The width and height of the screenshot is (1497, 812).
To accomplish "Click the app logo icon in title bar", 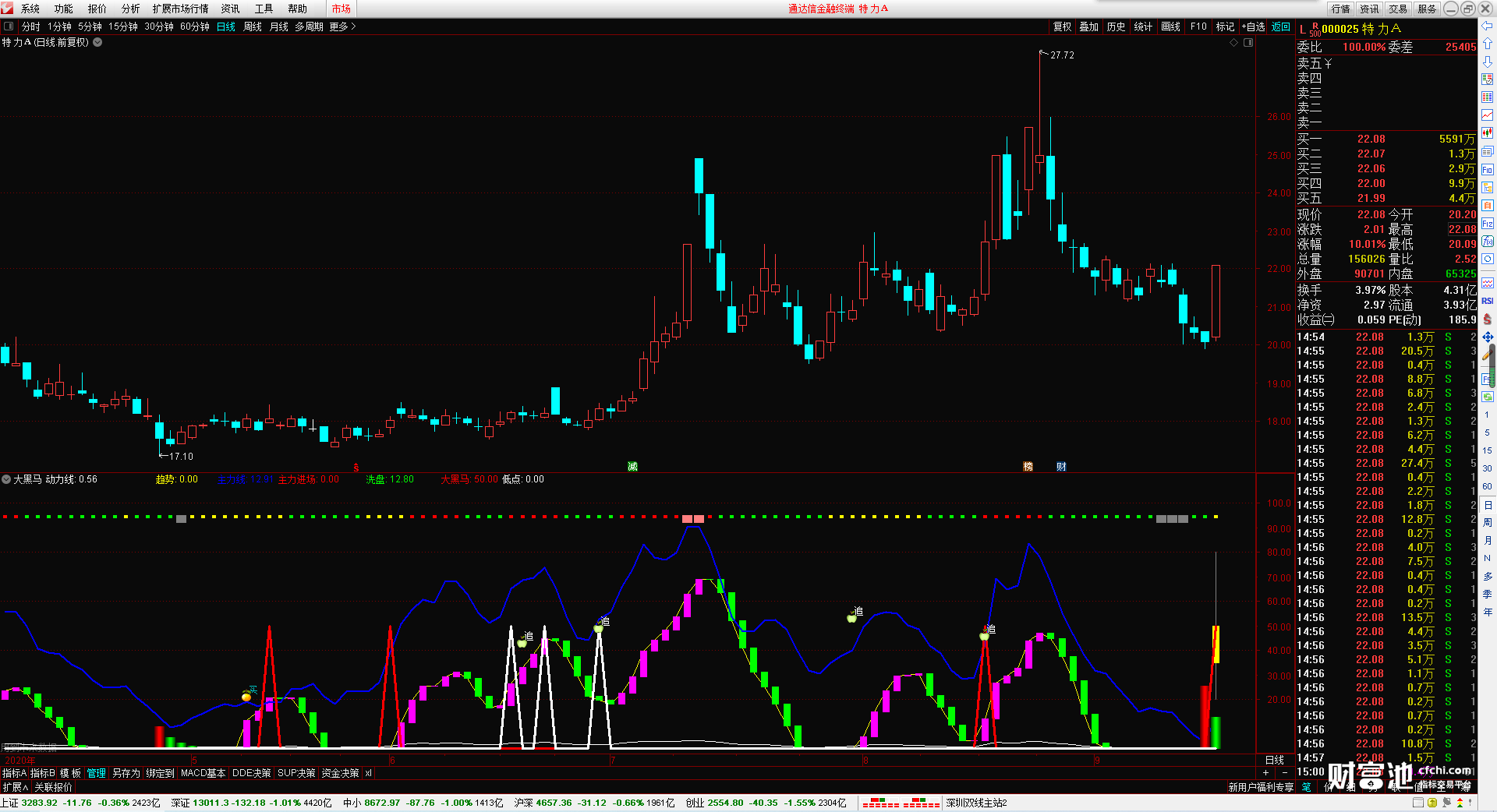I will (x=8, y=9).
